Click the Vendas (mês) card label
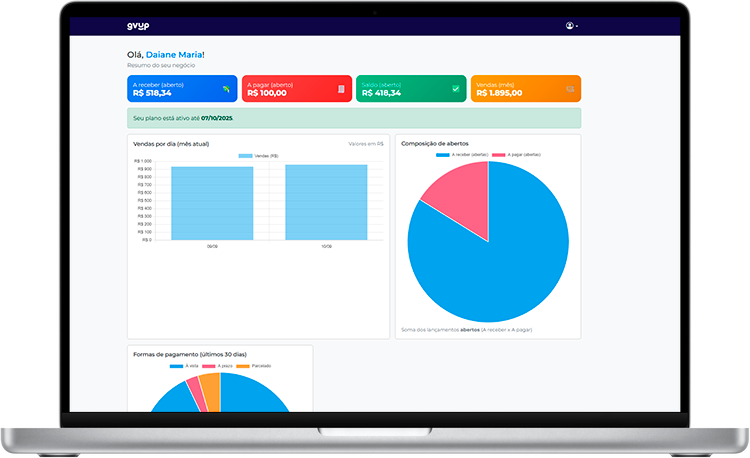 point(495,85)
